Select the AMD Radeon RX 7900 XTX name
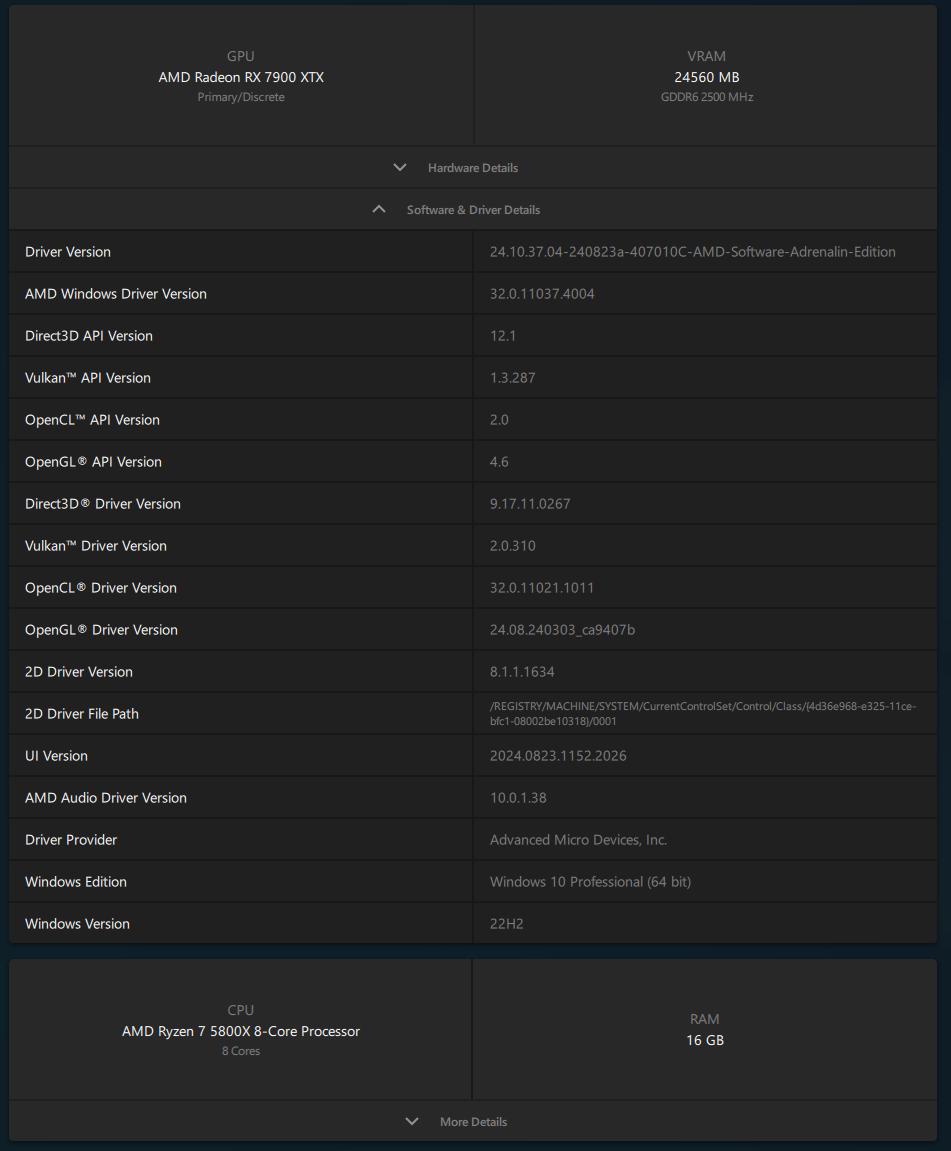 tap(241, 77)
